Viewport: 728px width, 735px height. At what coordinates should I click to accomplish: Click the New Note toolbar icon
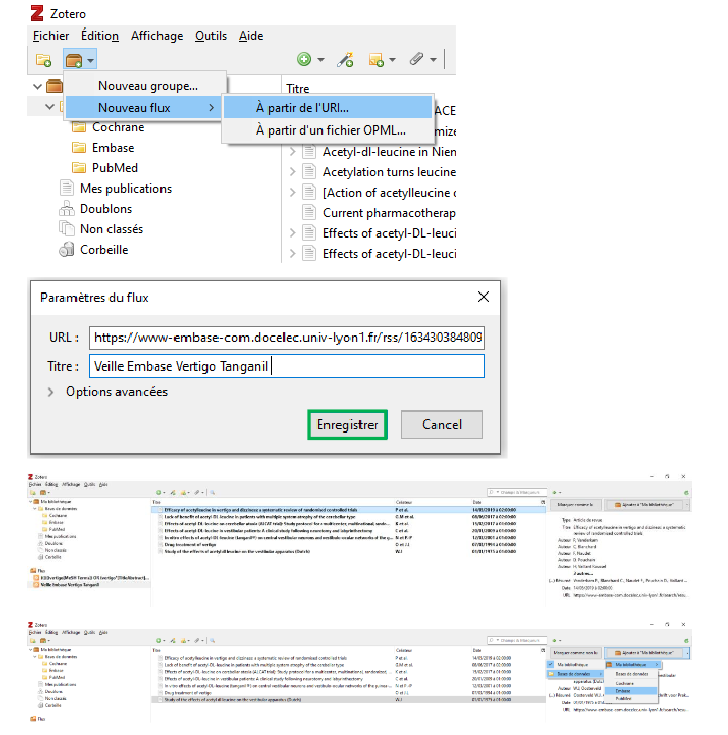[x=378, y=60]
